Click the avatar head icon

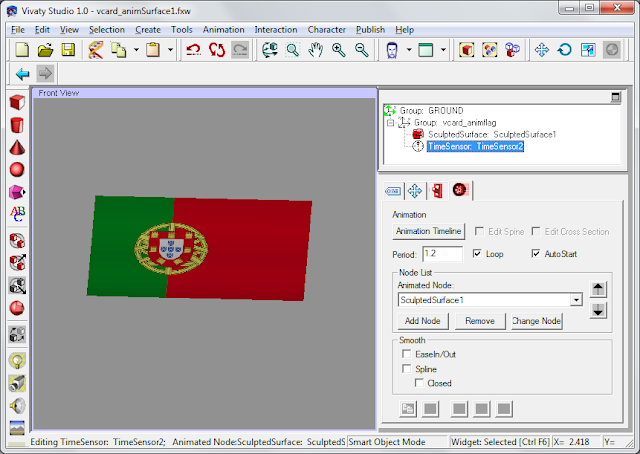pos(392,50)
